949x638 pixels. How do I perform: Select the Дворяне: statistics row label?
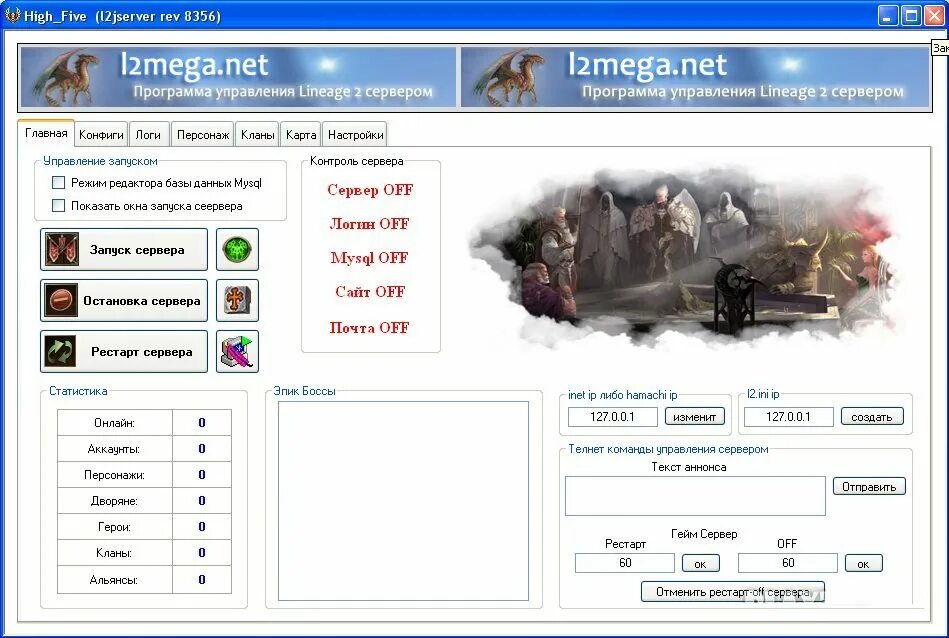click(x=114, y=501)
